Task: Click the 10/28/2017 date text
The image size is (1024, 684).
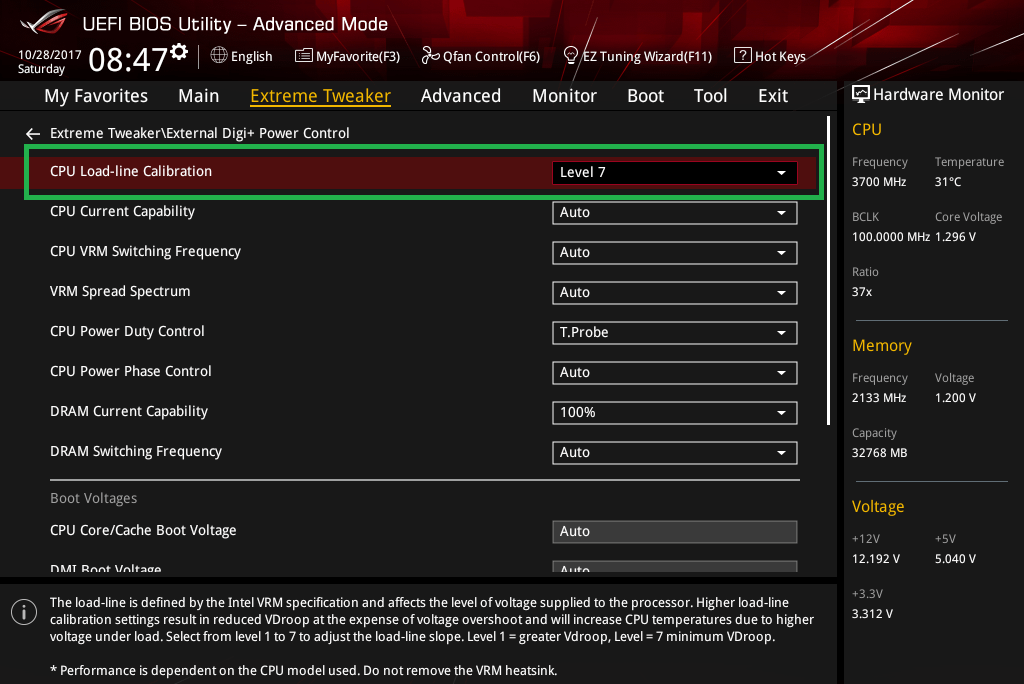Action: click(50, 55)
